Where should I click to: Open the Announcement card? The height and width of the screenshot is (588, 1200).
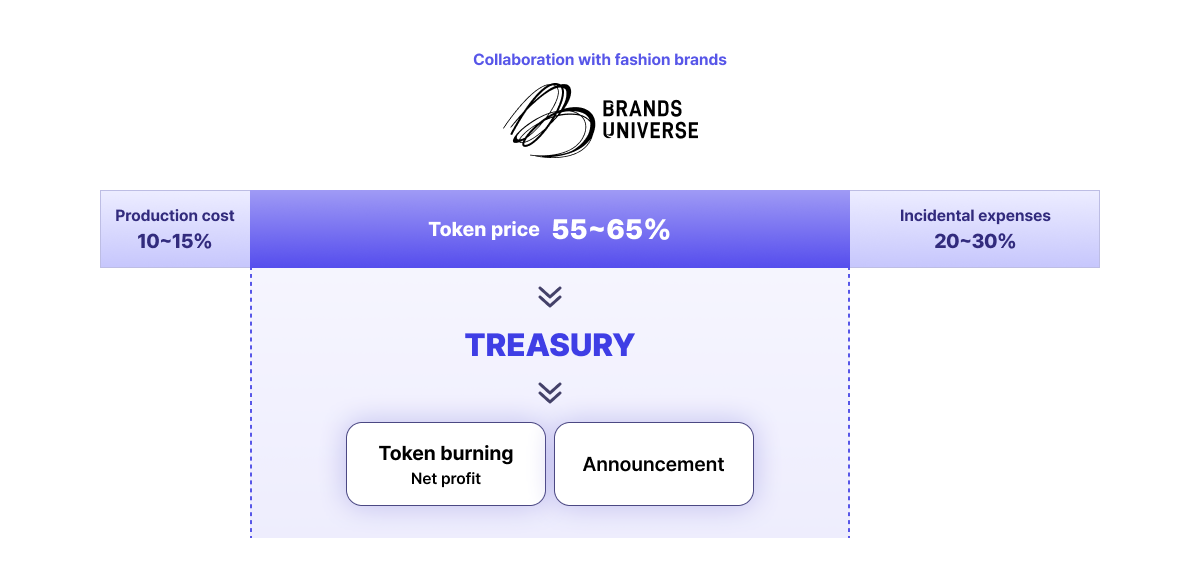[x=654, y=464]
